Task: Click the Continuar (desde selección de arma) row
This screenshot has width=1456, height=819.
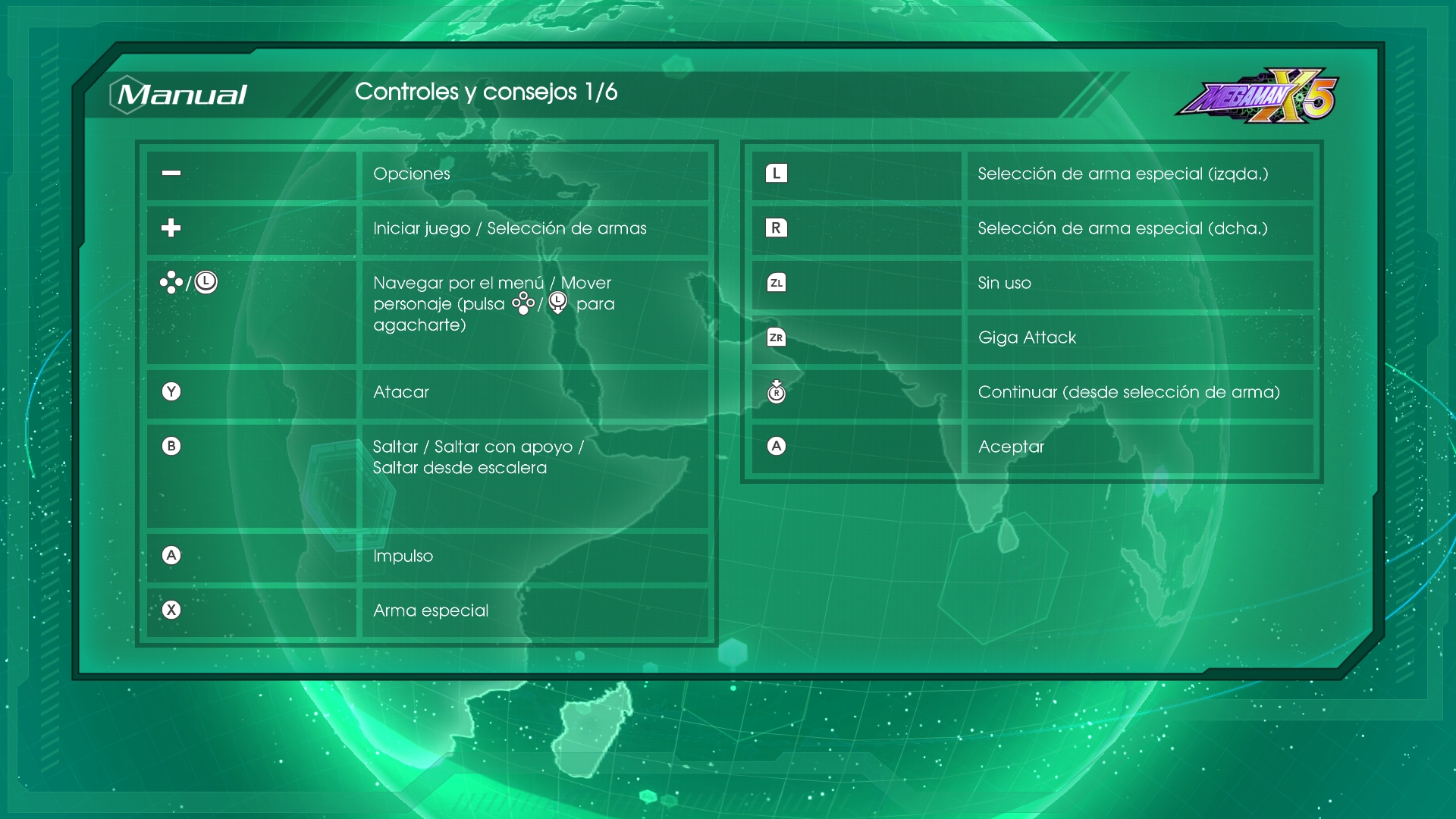Action: [x=1128, y=392]
